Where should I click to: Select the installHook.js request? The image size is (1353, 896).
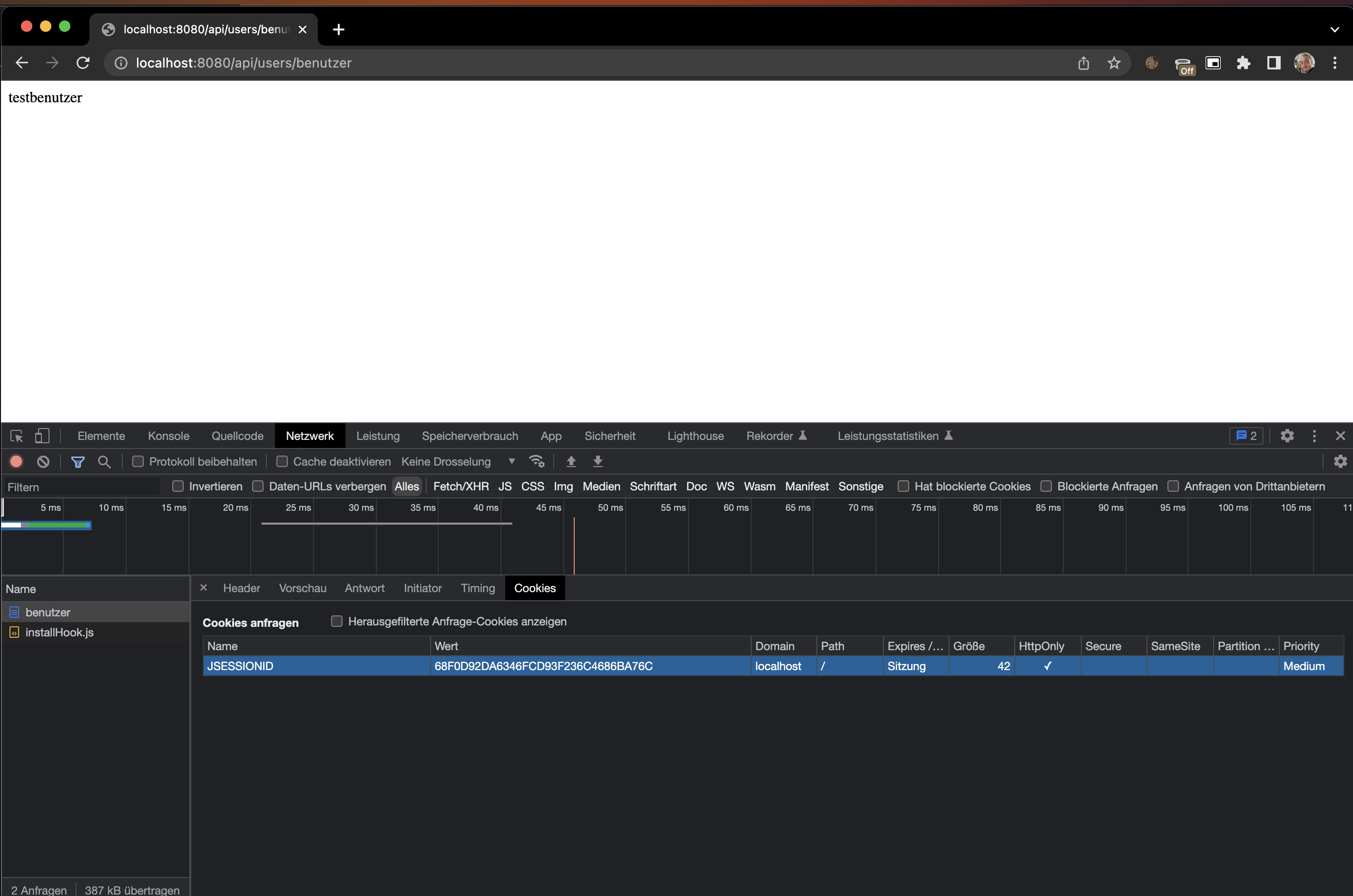coord(95,632)
